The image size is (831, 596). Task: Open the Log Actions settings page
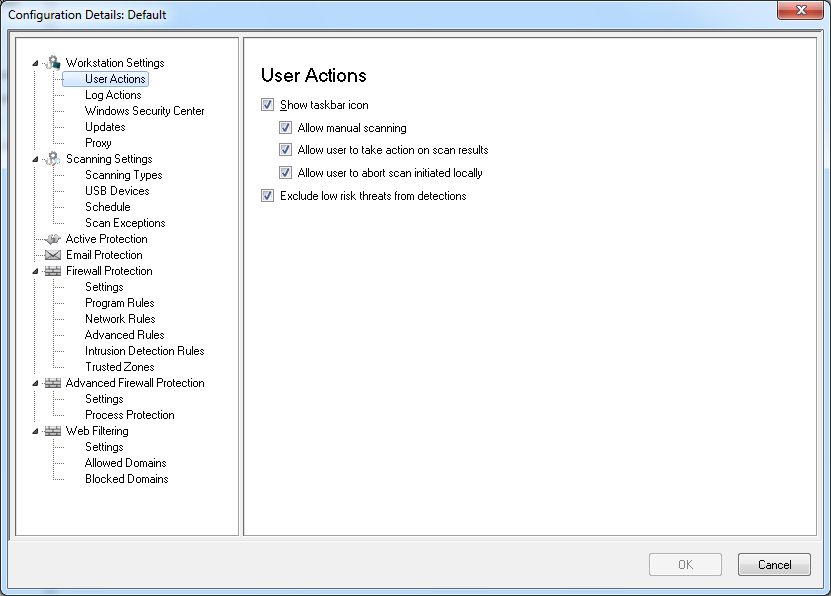point(113,95)
